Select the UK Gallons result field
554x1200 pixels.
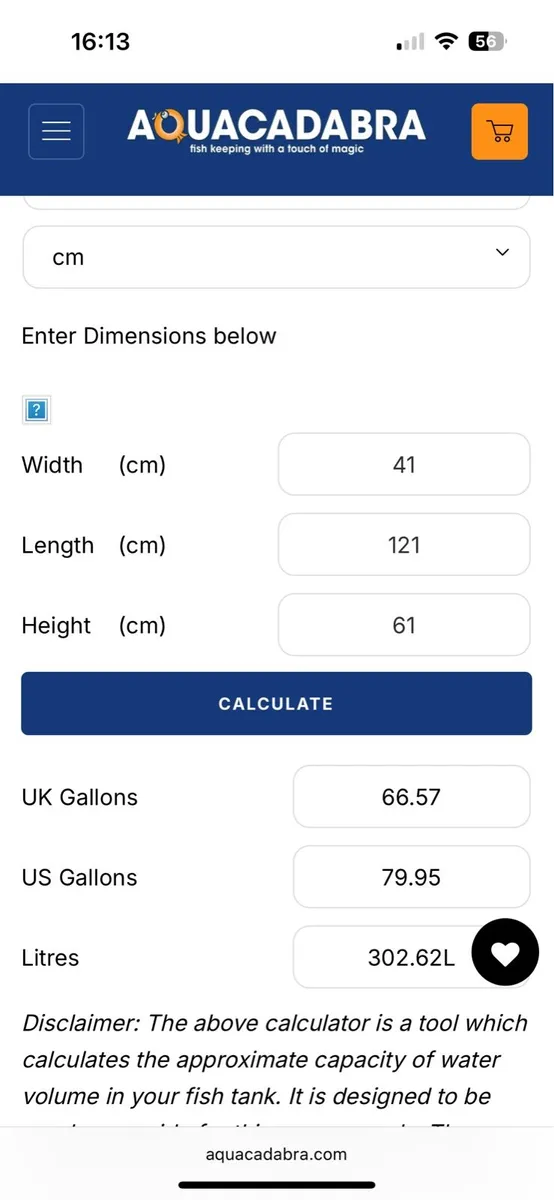411,797
